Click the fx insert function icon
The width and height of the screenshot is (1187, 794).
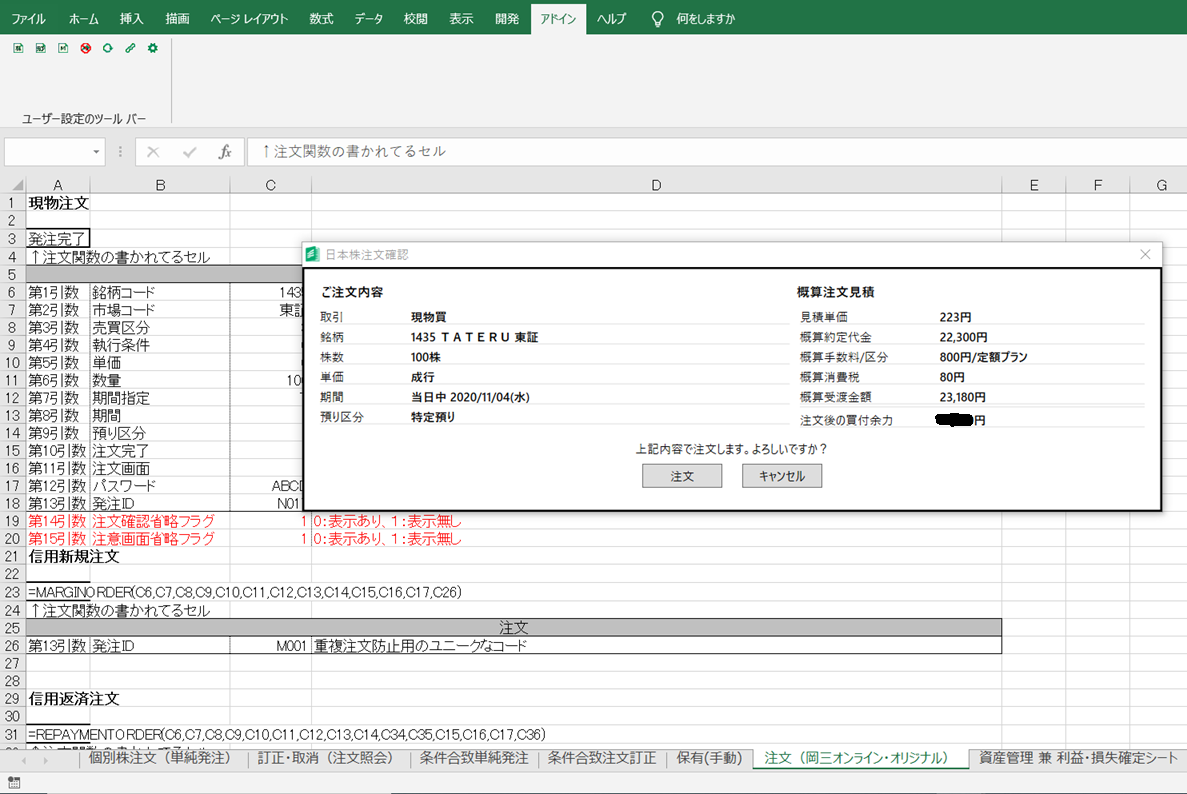click(x=225, y=152)
